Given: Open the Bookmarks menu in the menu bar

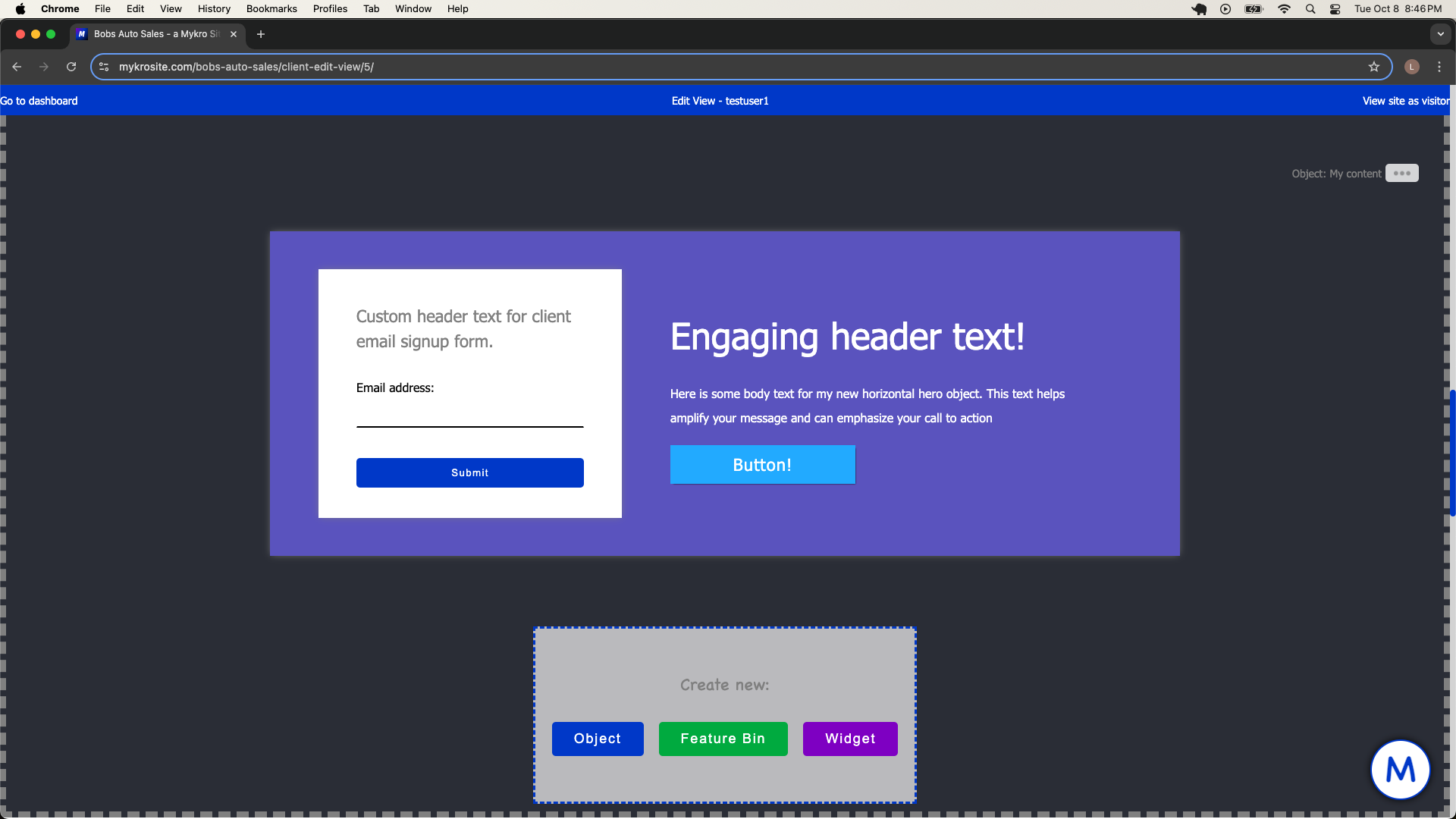Looking at the screenshot, I should [x=271, y=9].
